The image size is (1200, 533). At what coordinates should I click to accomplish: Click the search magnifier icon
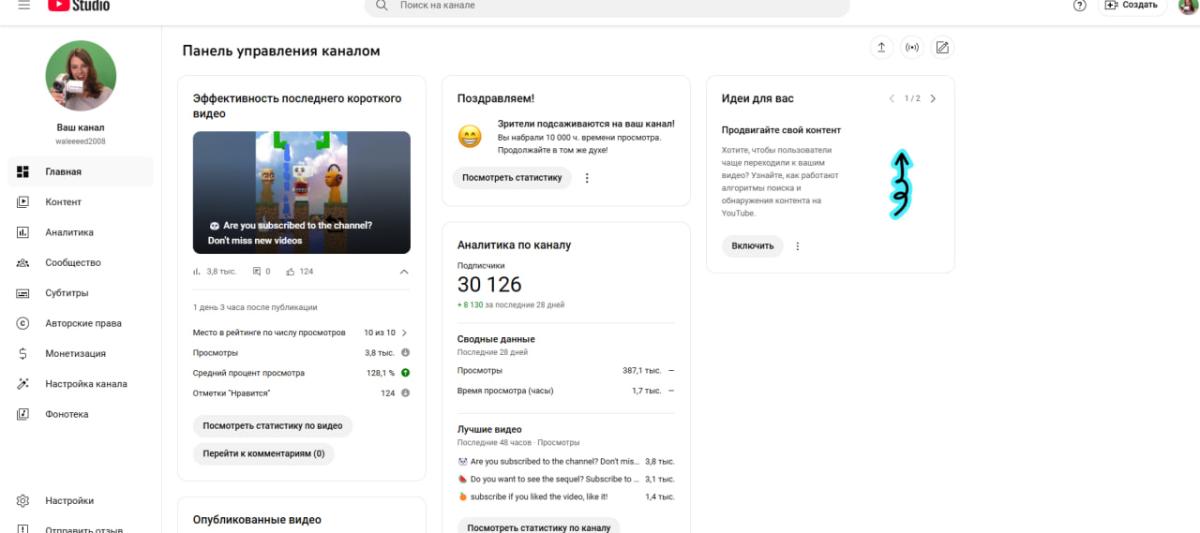click(x=381, y=5)
